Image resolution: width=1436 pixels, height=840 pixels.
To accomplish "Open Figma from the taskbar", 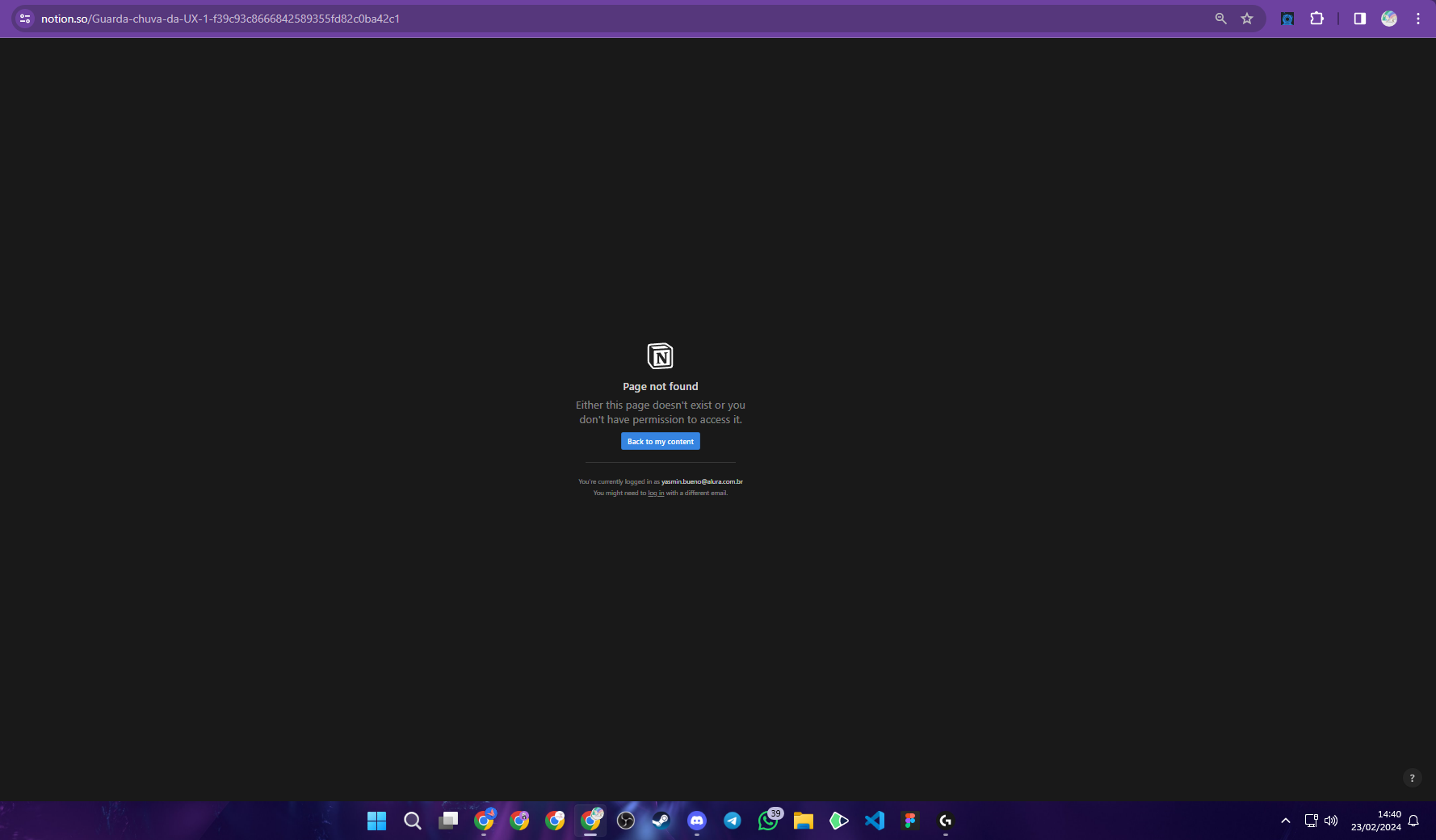I will click(910, 821).
